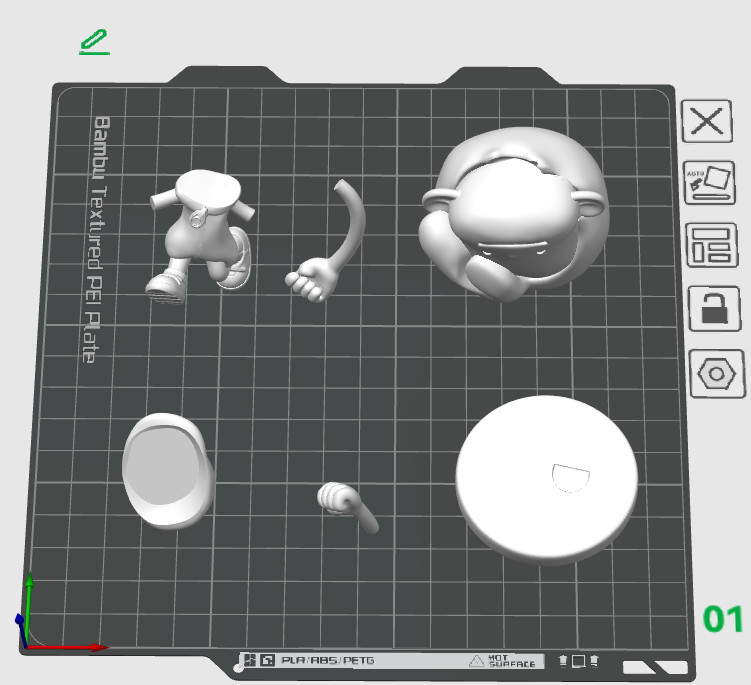This screenshot has height=685, width=751.
Task: Select the small fist arm model
Action: pos(347,506)
